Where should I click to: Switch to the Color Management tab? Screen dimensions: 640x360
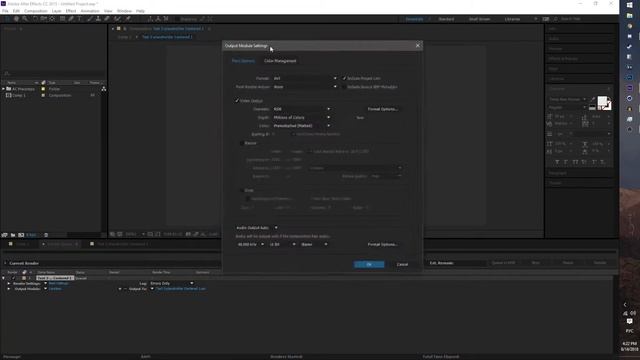(x=280, y=61)
